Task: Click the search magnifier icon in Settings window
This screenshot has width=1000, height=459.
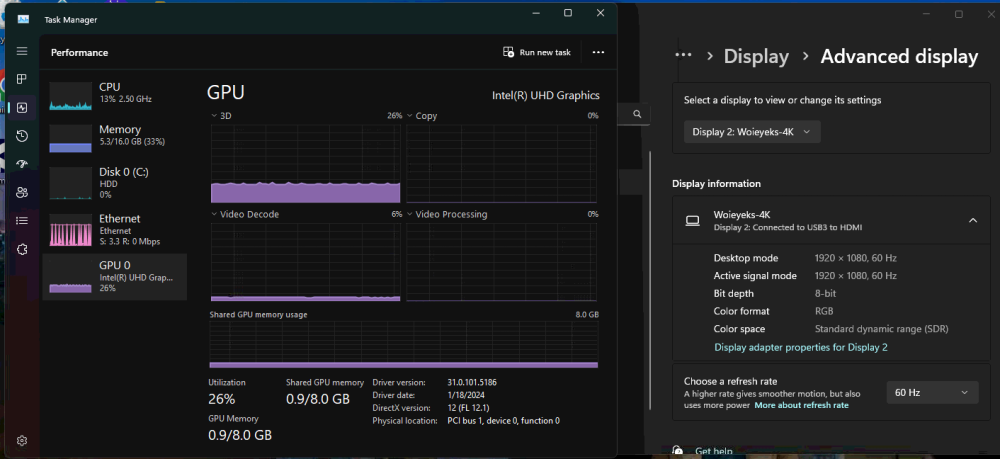Action: point(637,113)
